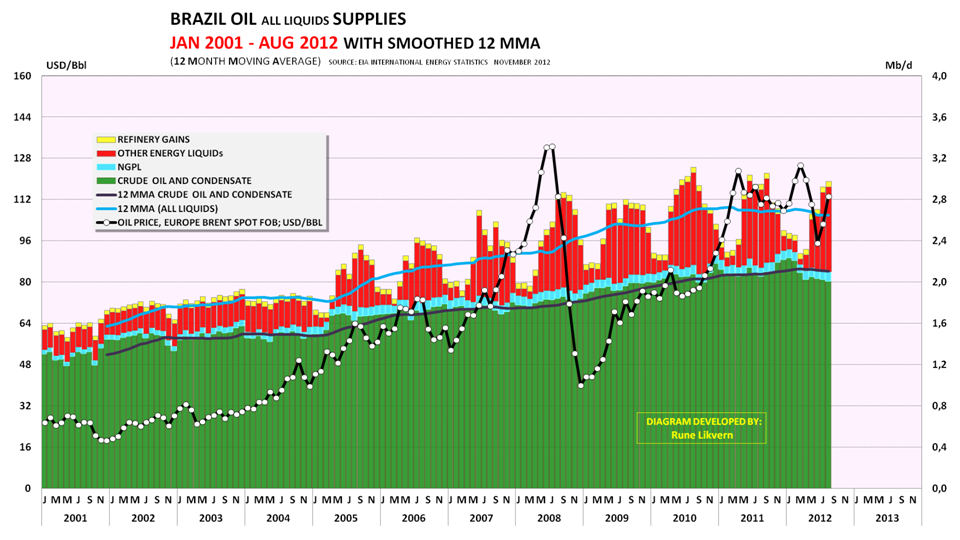Click the 2001 year label on the x-axis

[x=75, y=517]
